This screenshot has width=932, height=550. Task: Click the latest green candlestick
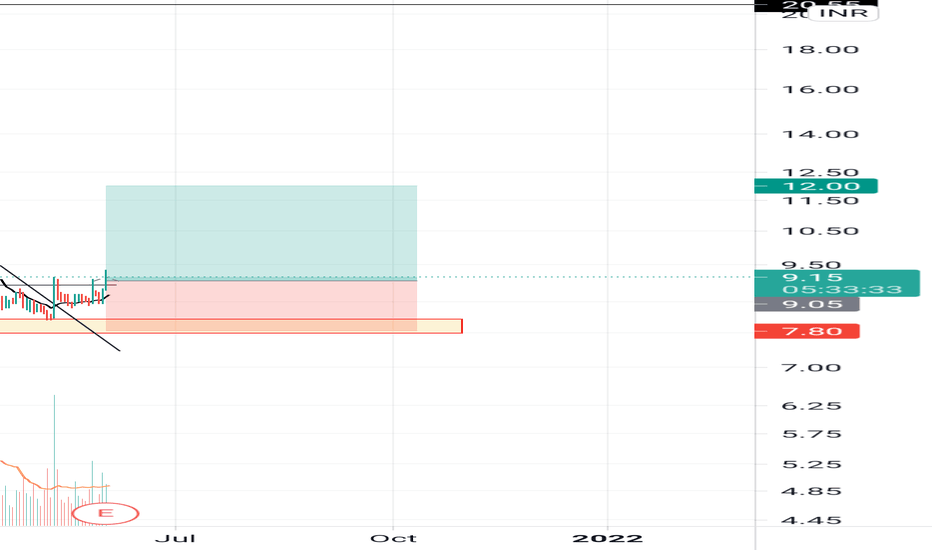tap(106, 281)
